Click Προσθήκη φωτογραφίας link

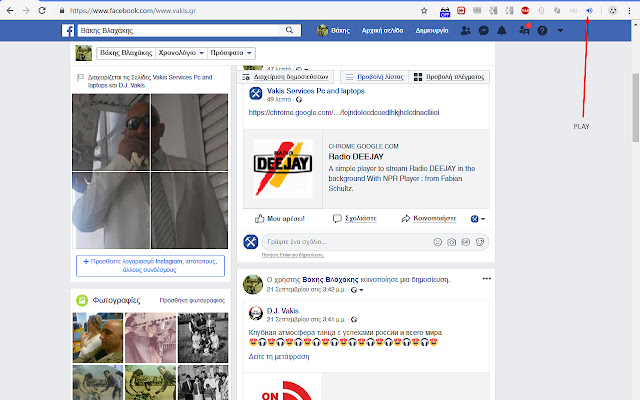click(x=192, y=300)
